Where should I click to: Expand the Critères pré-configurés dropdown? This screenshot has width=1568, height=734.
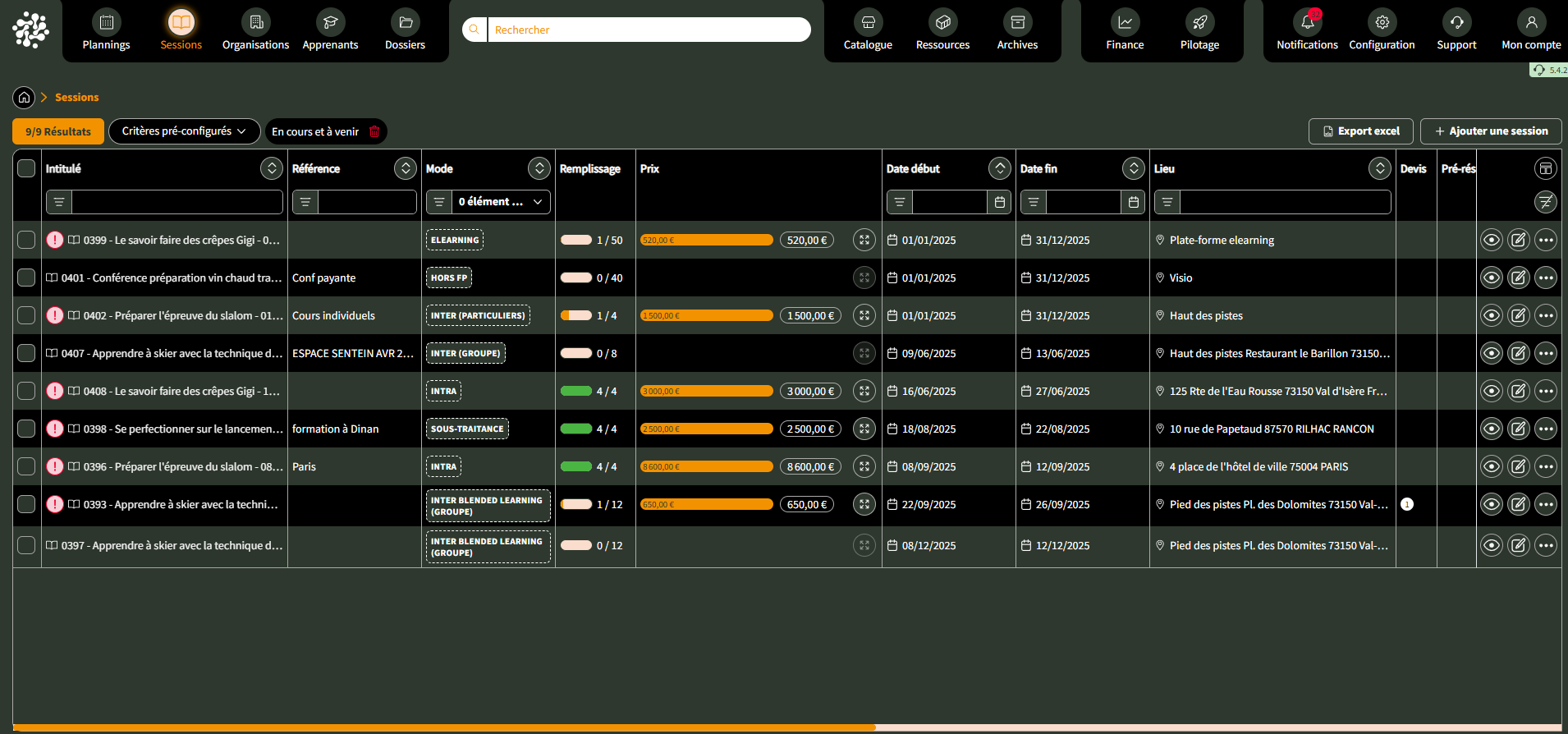(184, 131)
